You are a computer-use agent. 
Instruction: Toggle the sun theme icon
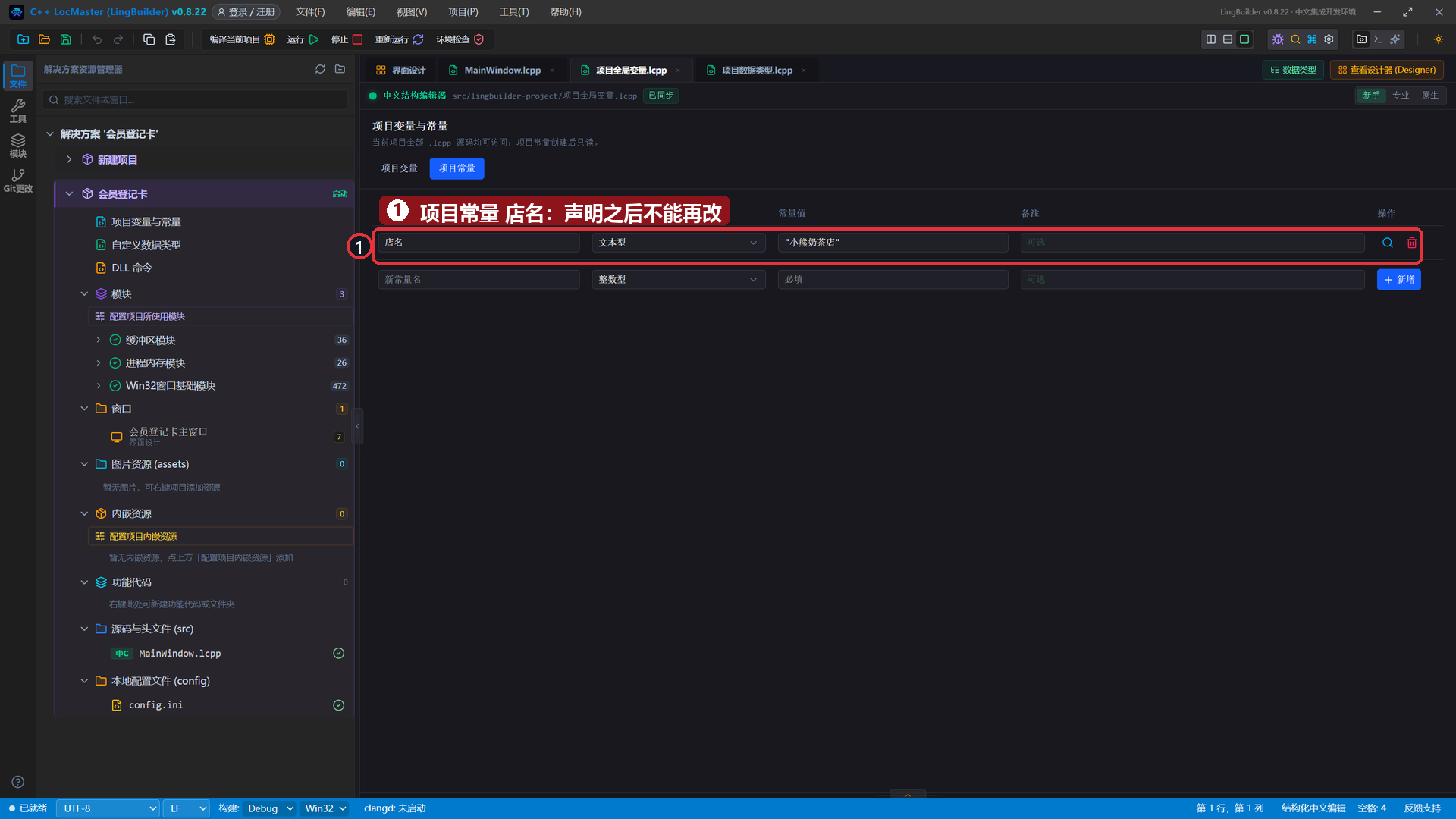1438,39
